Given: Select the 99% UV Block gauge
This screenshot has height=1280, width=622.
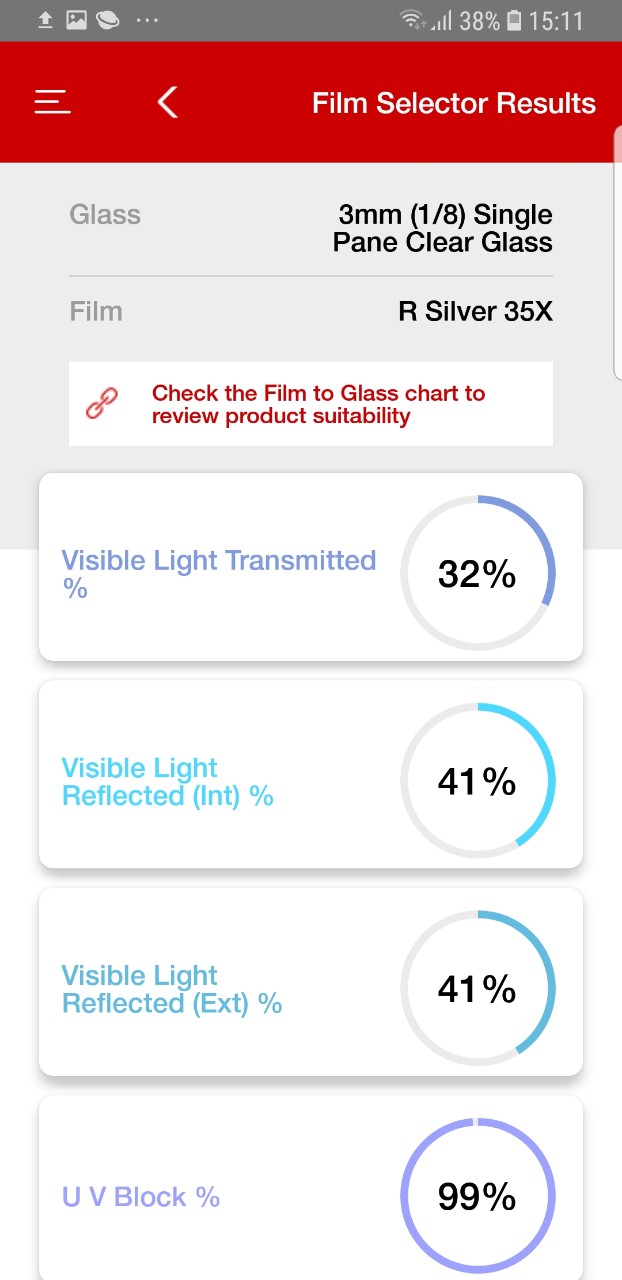Looking at the screenshot, I should 478,1196.
